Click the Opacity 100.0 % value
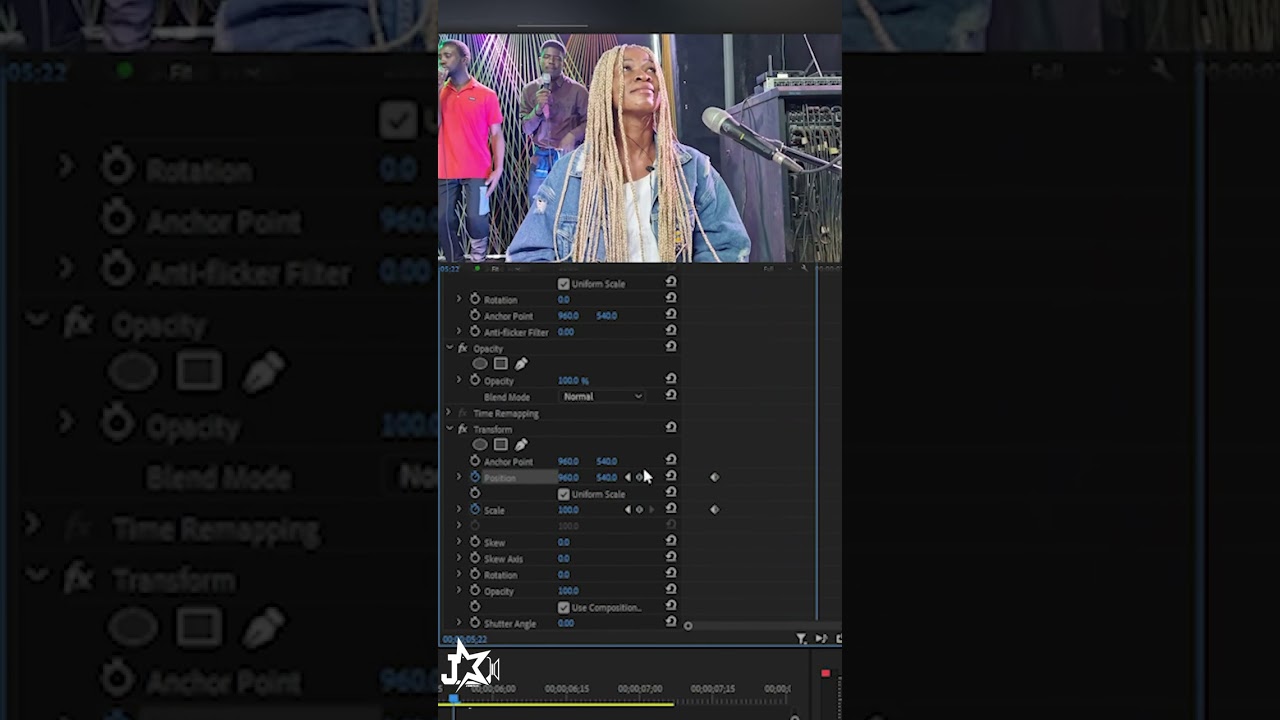Screen dimensions: 1280x720 click(573, 381)
